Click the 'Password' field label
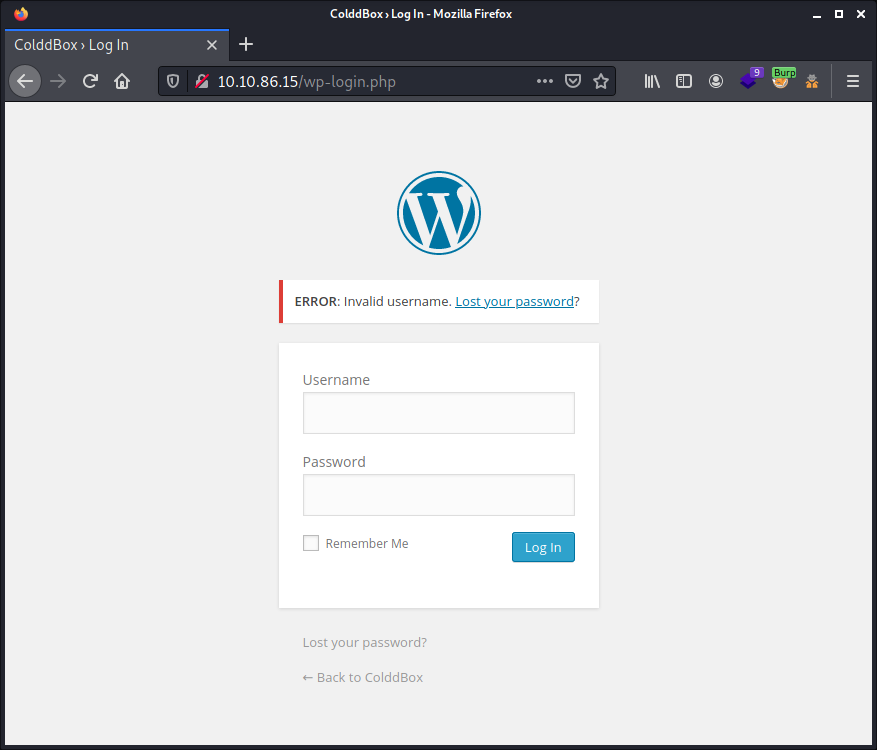877x750 pixels. (334, 462)
